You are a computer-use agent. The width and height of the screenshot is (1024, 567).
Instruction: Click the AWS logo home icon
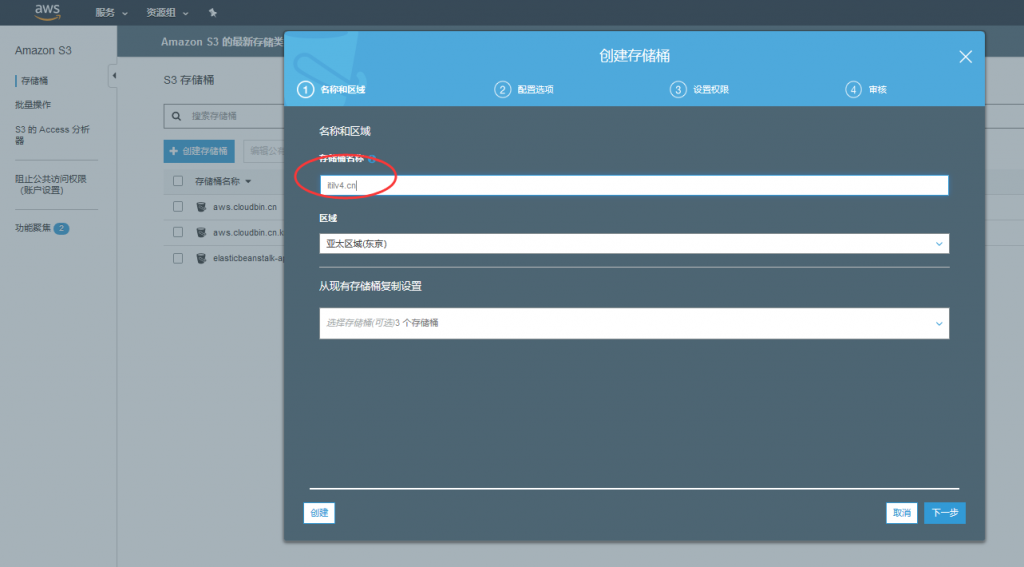point(47,11)
